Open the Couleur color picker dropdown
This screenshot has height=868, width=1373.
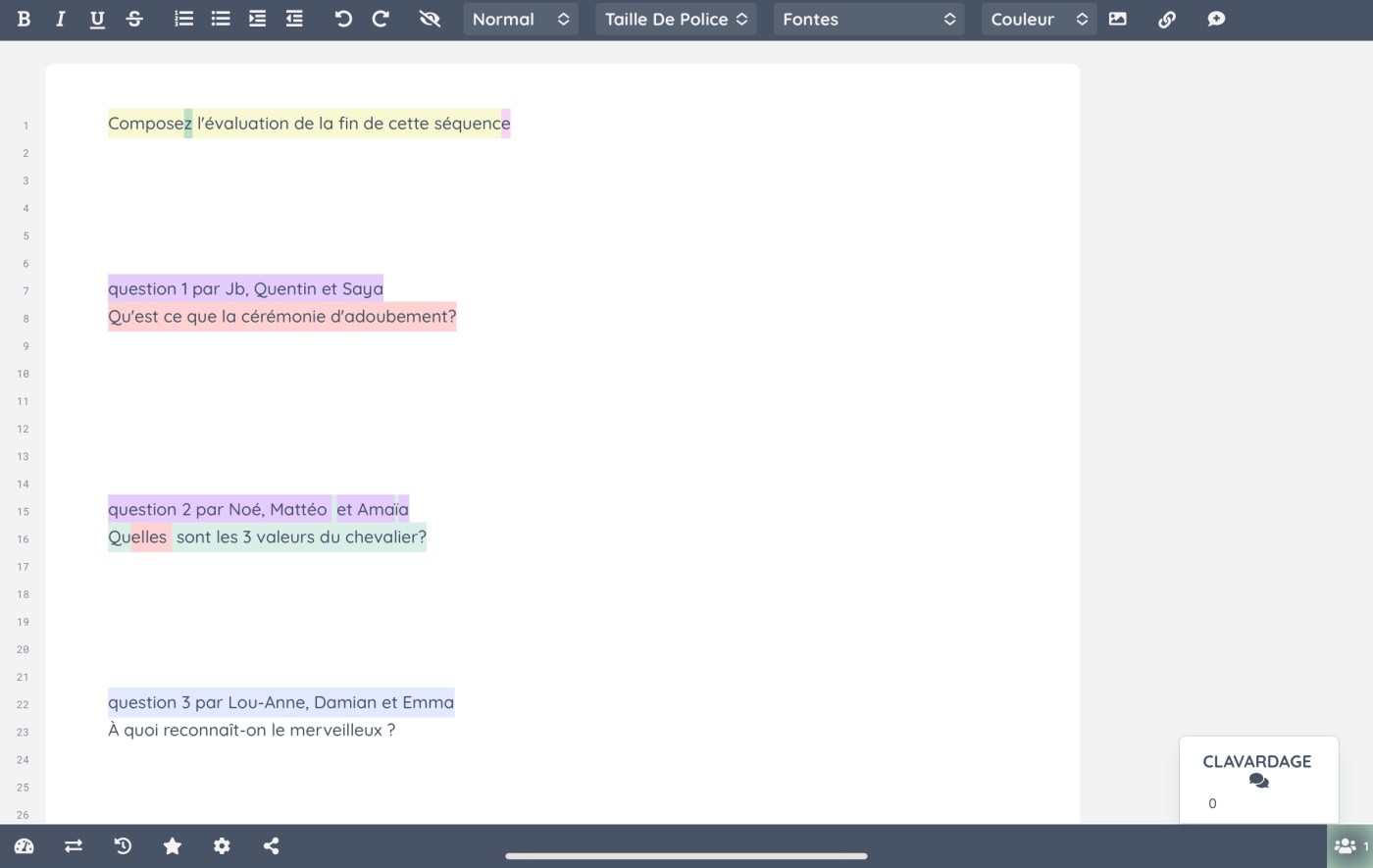tap(1039, 19)
